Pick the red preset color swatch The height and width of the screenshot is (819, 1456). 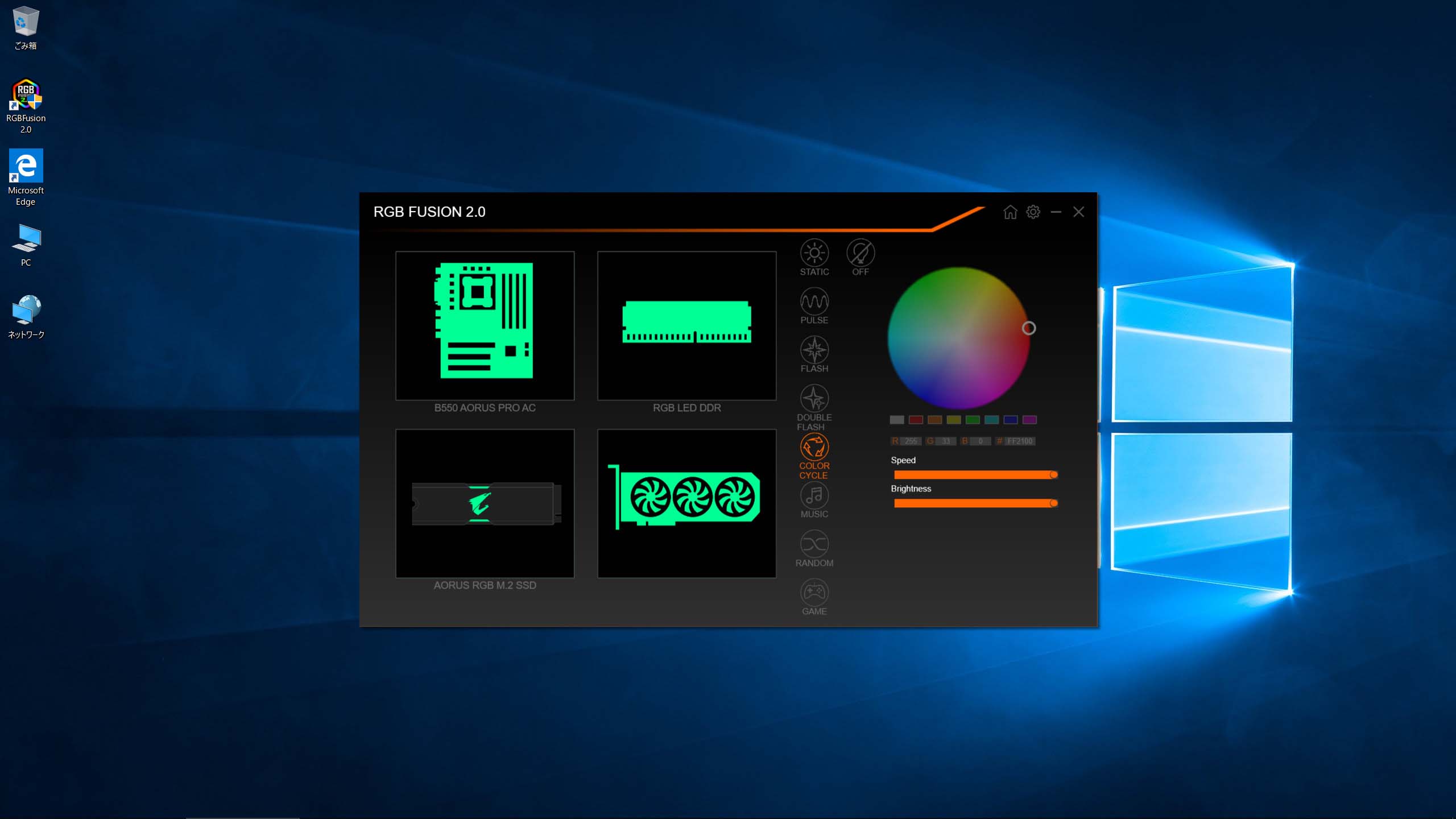point(916,420)
